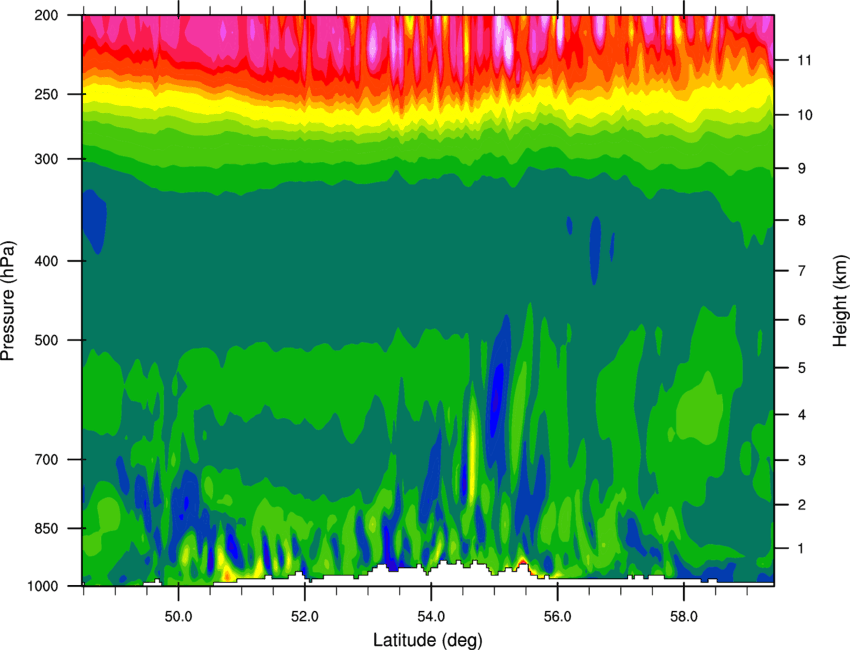850x650 pixels.
Task: Click the 'Height (km)' axis title
Action: tap(840, 301)
